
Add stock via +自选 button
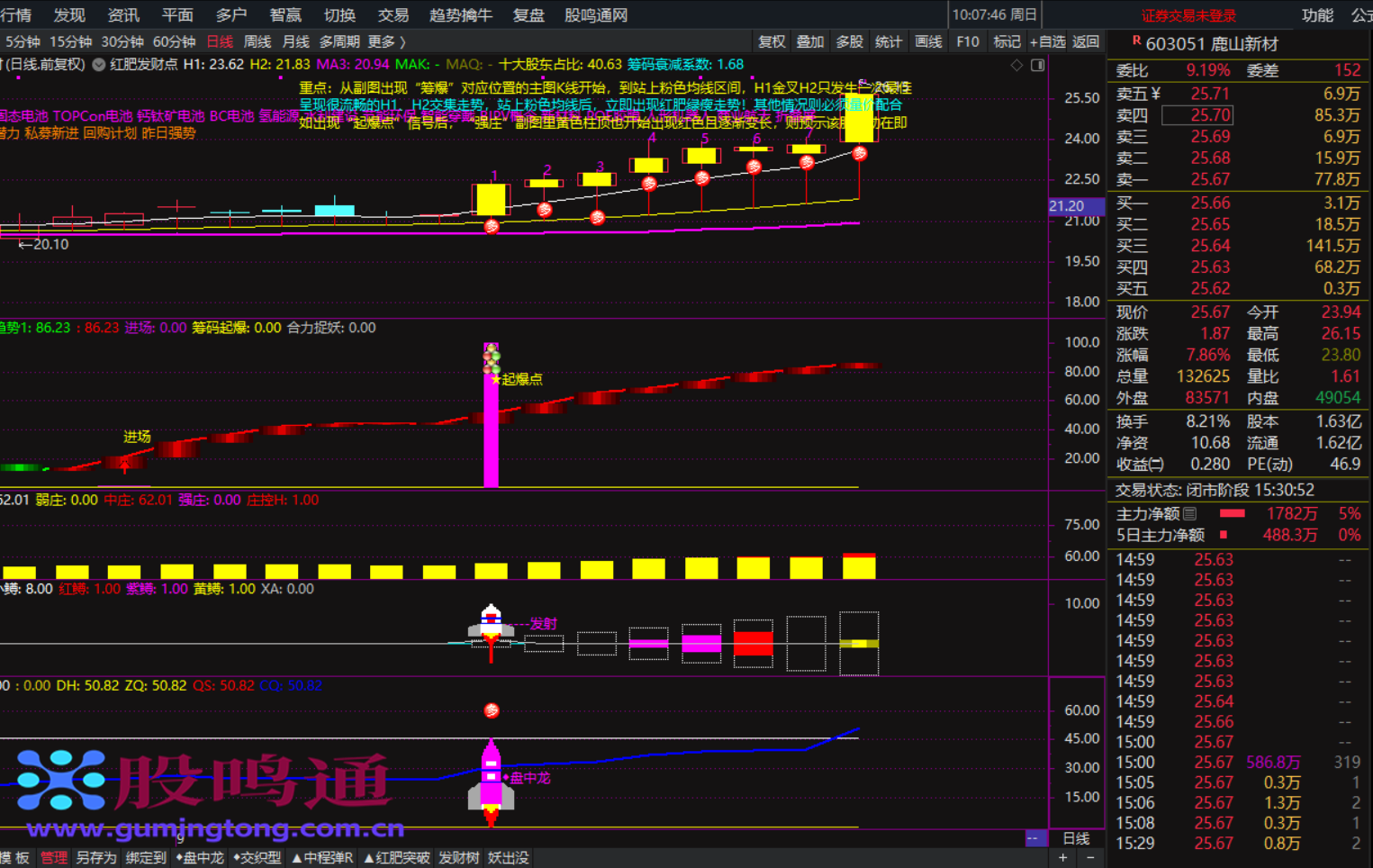[1048, 41]
